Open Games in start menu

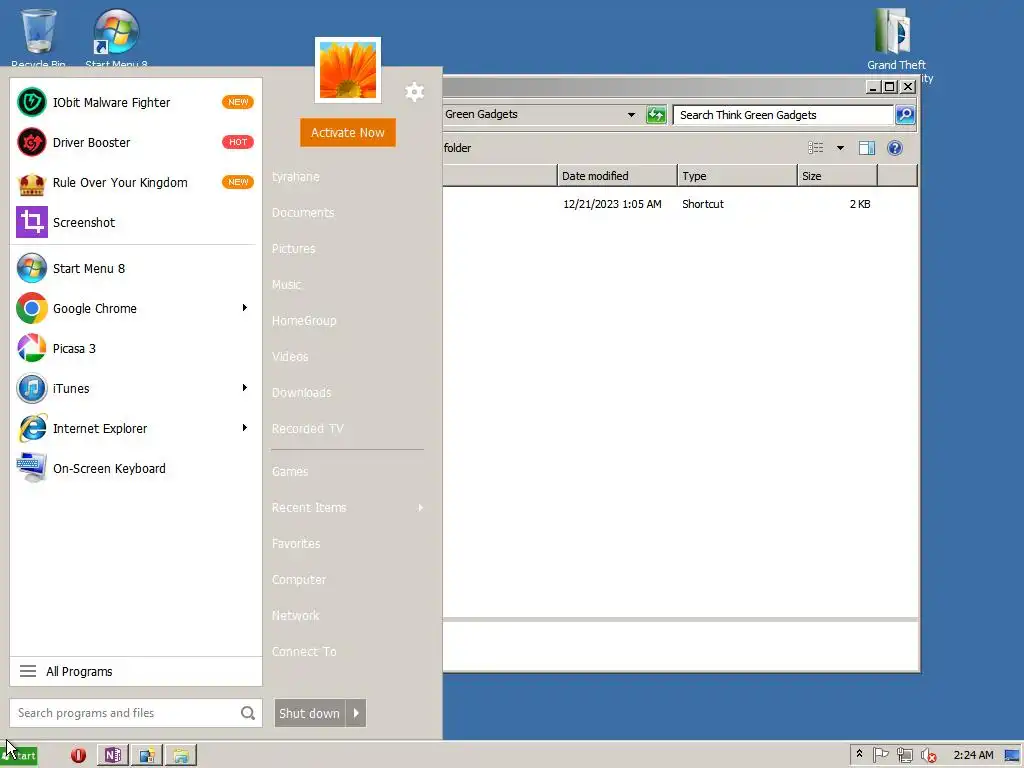pos(290,472)
